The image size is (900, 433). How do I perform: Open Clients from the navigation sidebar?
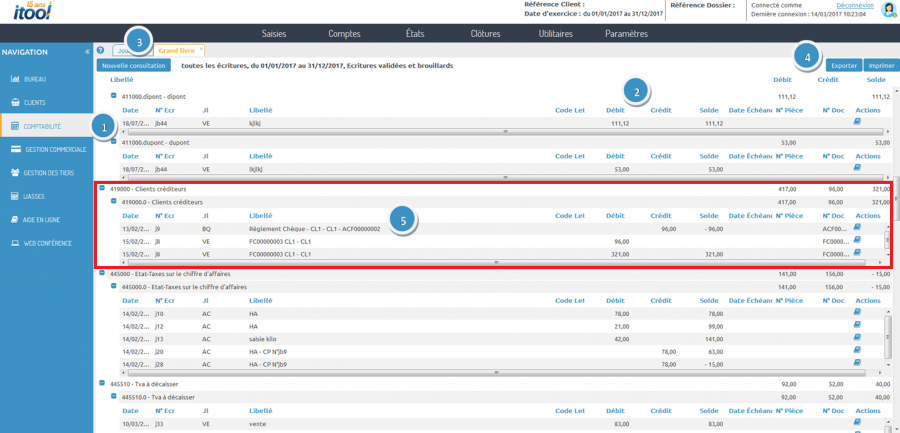tap(35, 102)
